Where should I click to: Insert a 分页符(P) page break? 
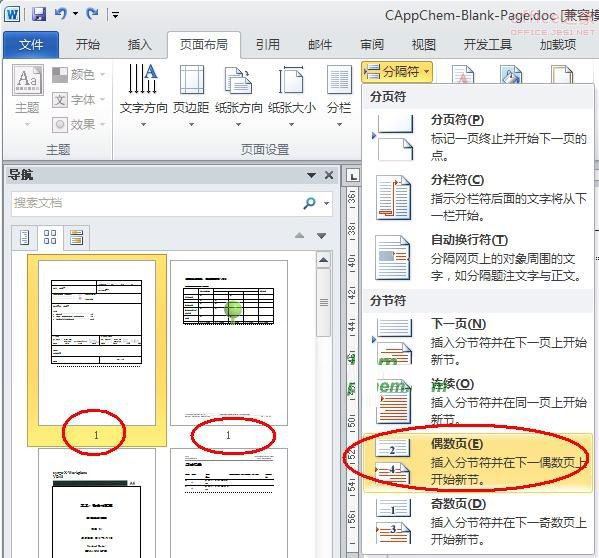click(478, 137)
